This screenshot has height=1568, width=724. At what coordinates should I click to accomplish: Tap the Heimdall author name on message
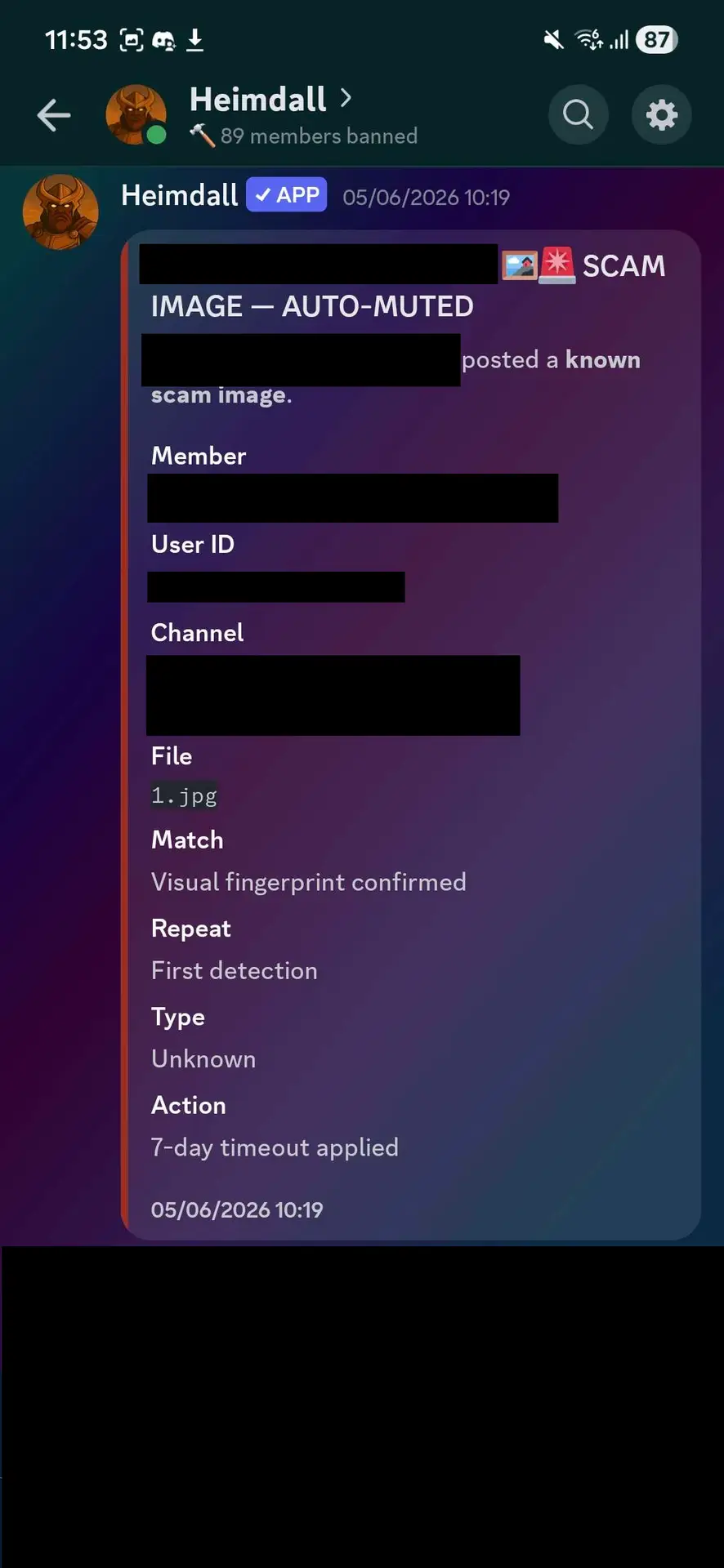(179, 195)
